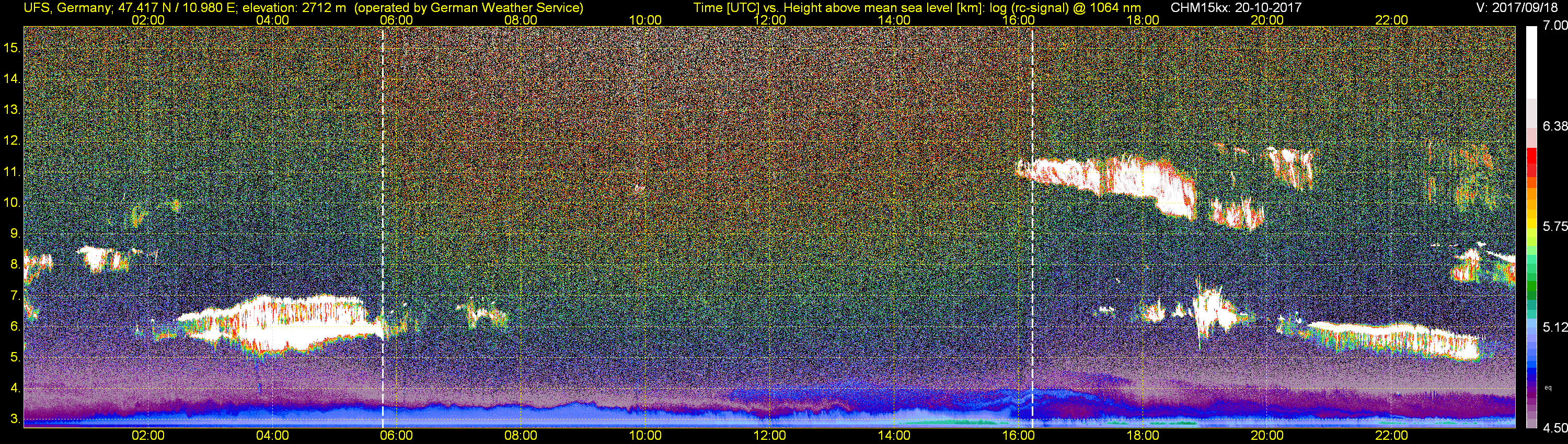Click the color scale value "6.38"

click(x=1555, y=126)
